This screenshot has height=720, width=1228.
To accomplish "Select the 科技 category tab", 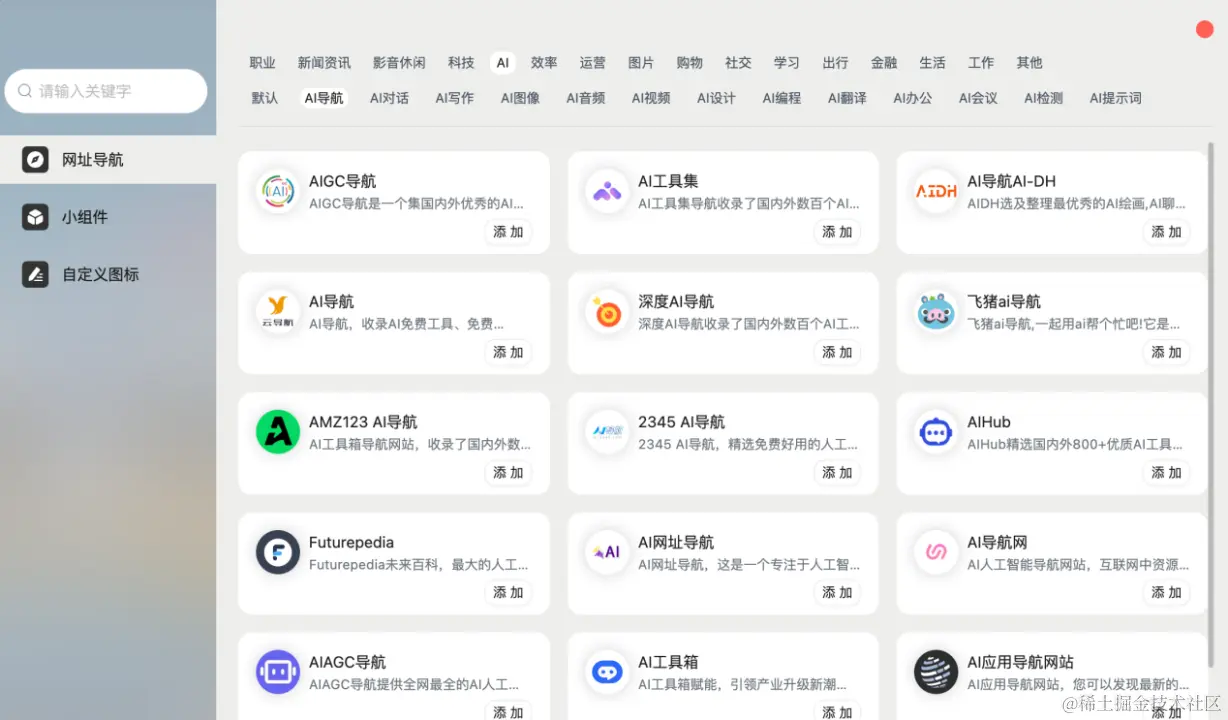I will click(x=461, y=63).
